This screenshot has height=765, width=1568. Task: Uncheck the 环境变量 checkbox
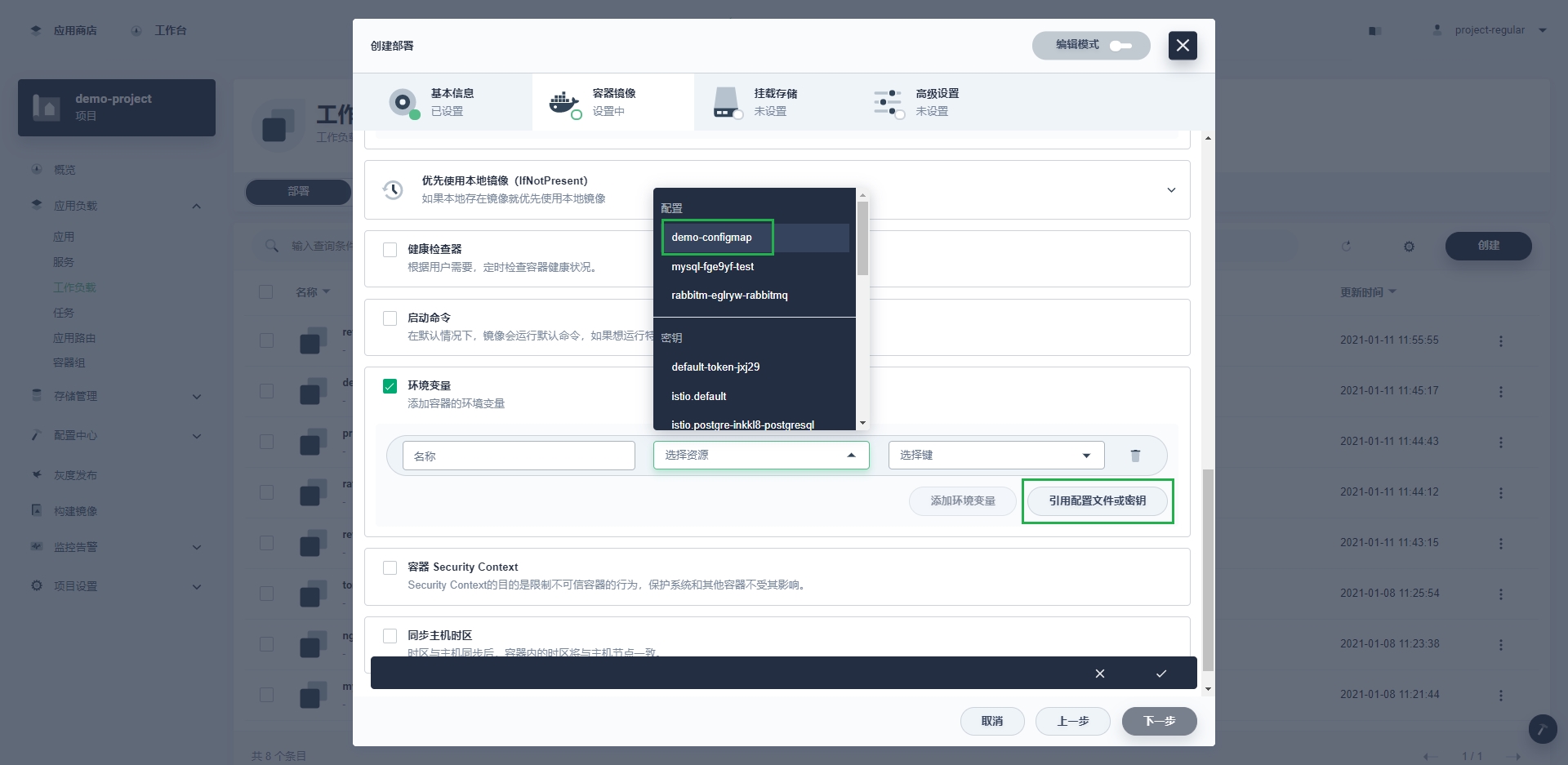click(x=390, y=386)
